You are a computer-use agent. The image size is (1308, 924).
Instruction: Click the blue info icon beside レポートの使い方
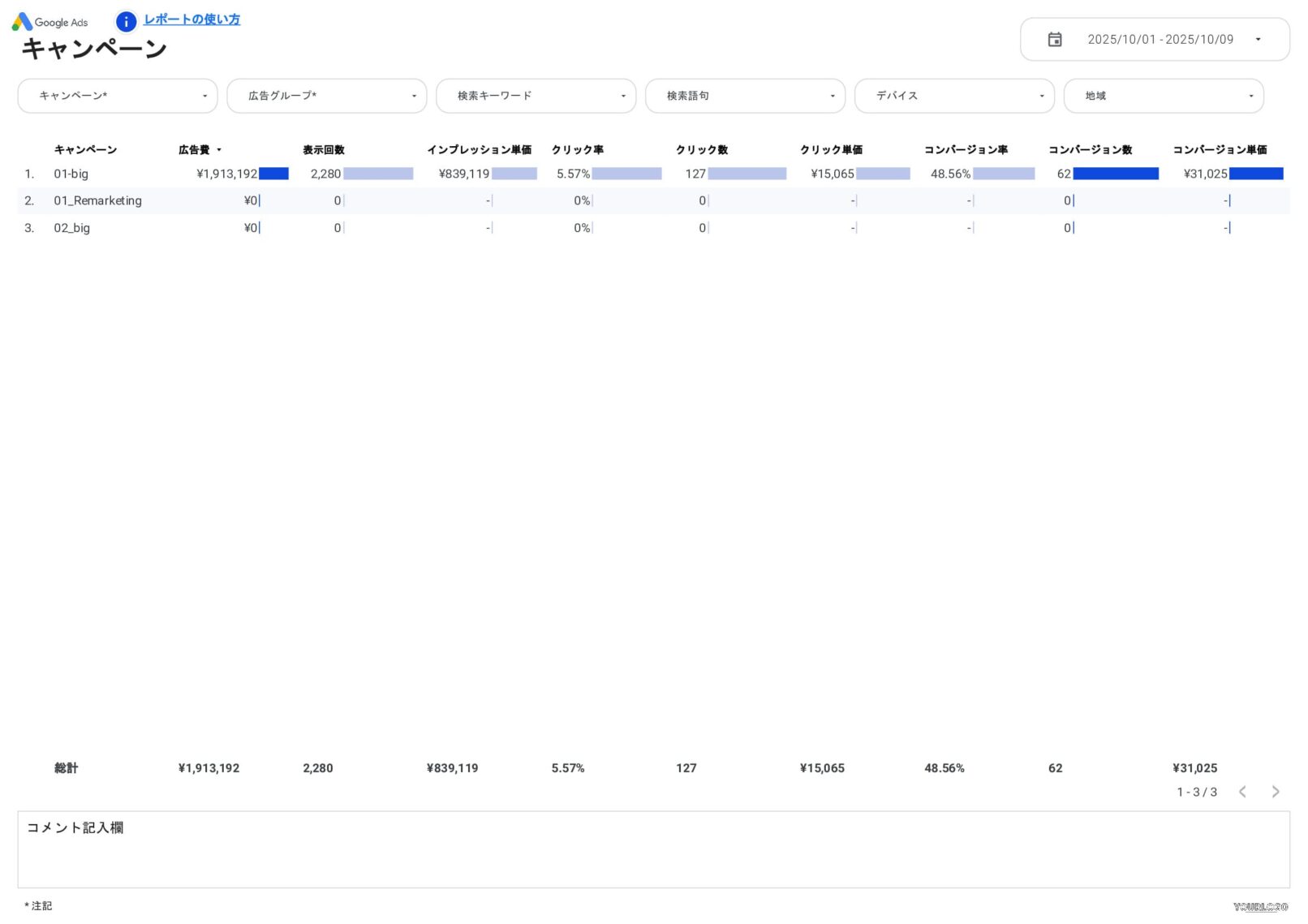tap(126, 22)
